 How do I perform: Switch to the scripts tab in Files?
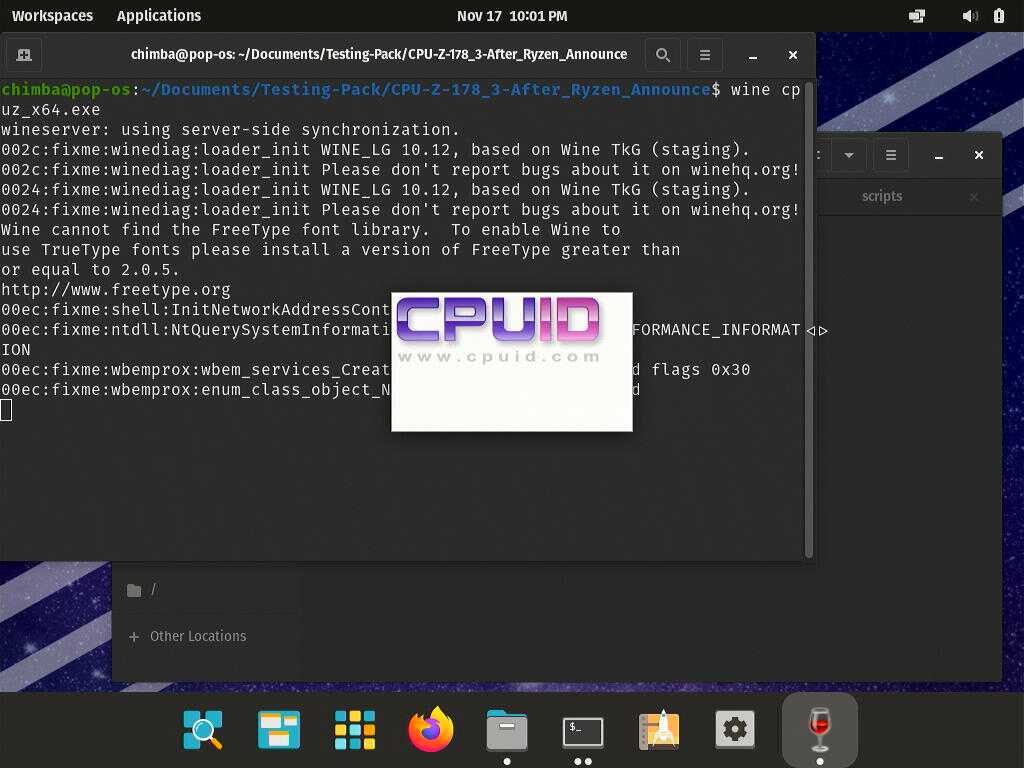[882, 197]
